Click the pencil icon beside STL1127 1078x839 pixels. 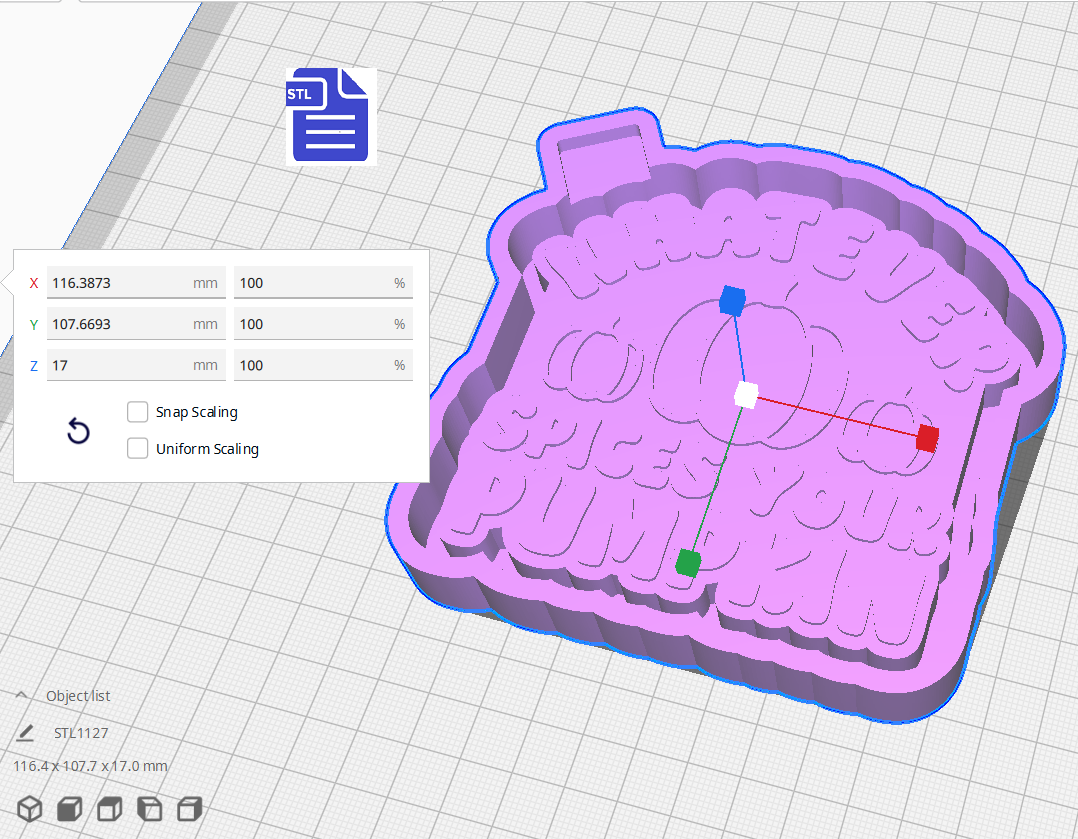(x=25, y=733)
